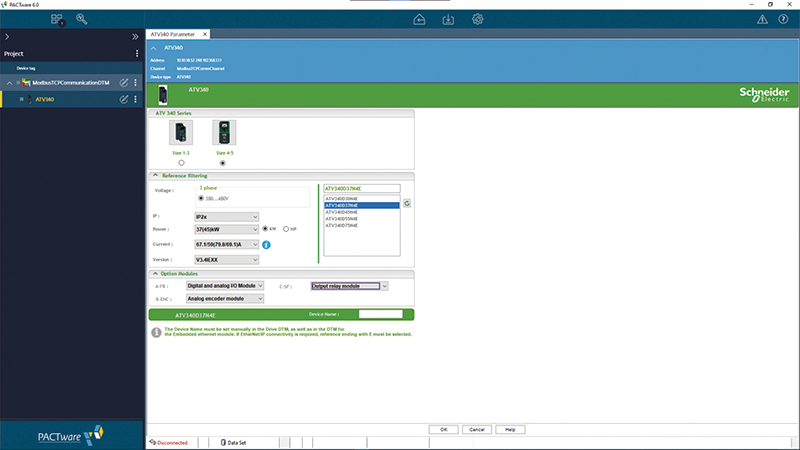Open the Current dropdown
The width and height of the screenshot is (800, 450).
click(x=227, y=244)
